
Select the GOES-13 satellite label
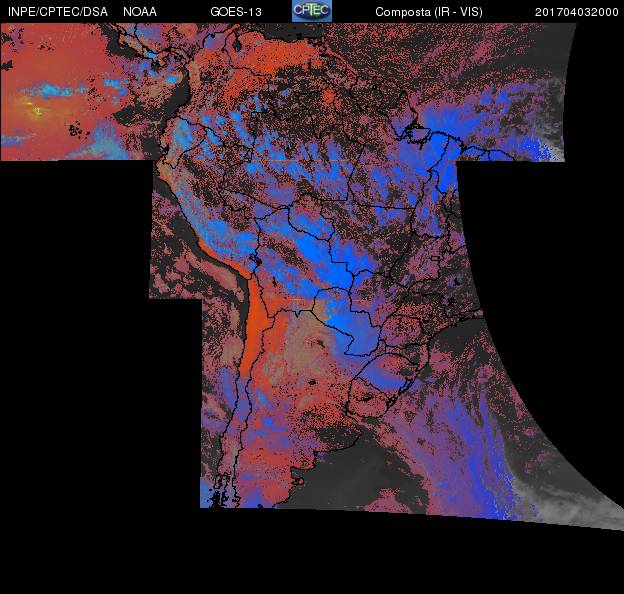click(x=236, y=12)
